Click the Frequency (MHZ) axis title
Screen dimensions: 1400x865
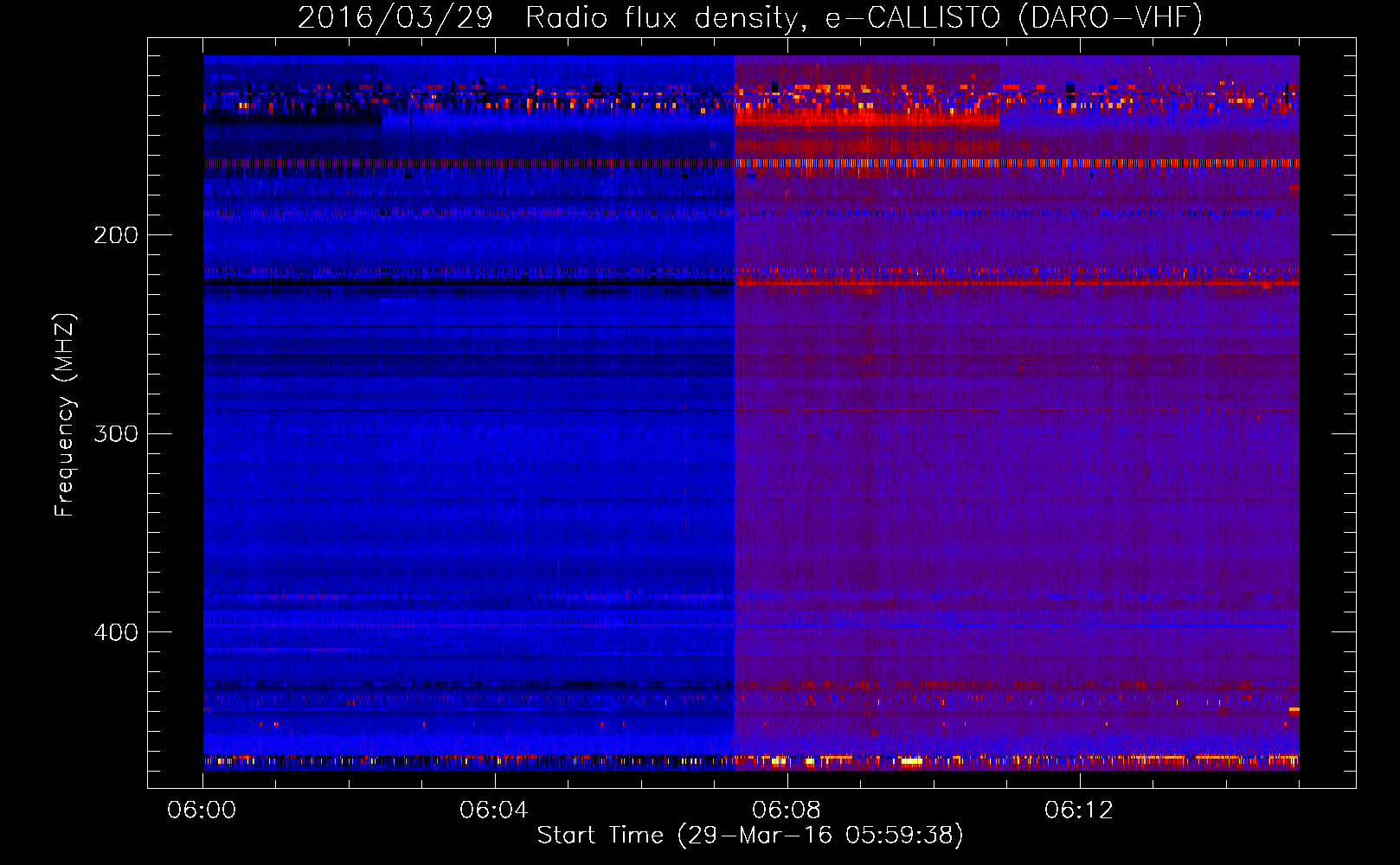coord(64,415)
